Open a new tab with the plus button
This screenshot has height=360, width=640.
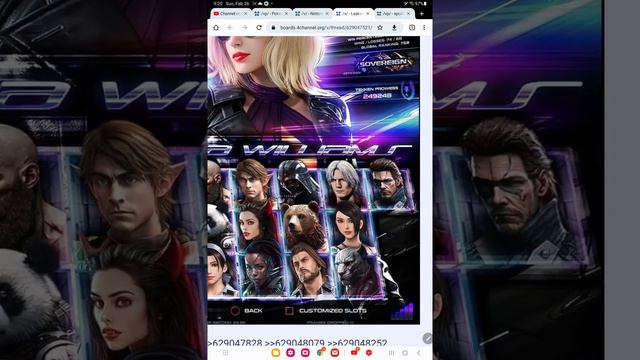[422, 13]
